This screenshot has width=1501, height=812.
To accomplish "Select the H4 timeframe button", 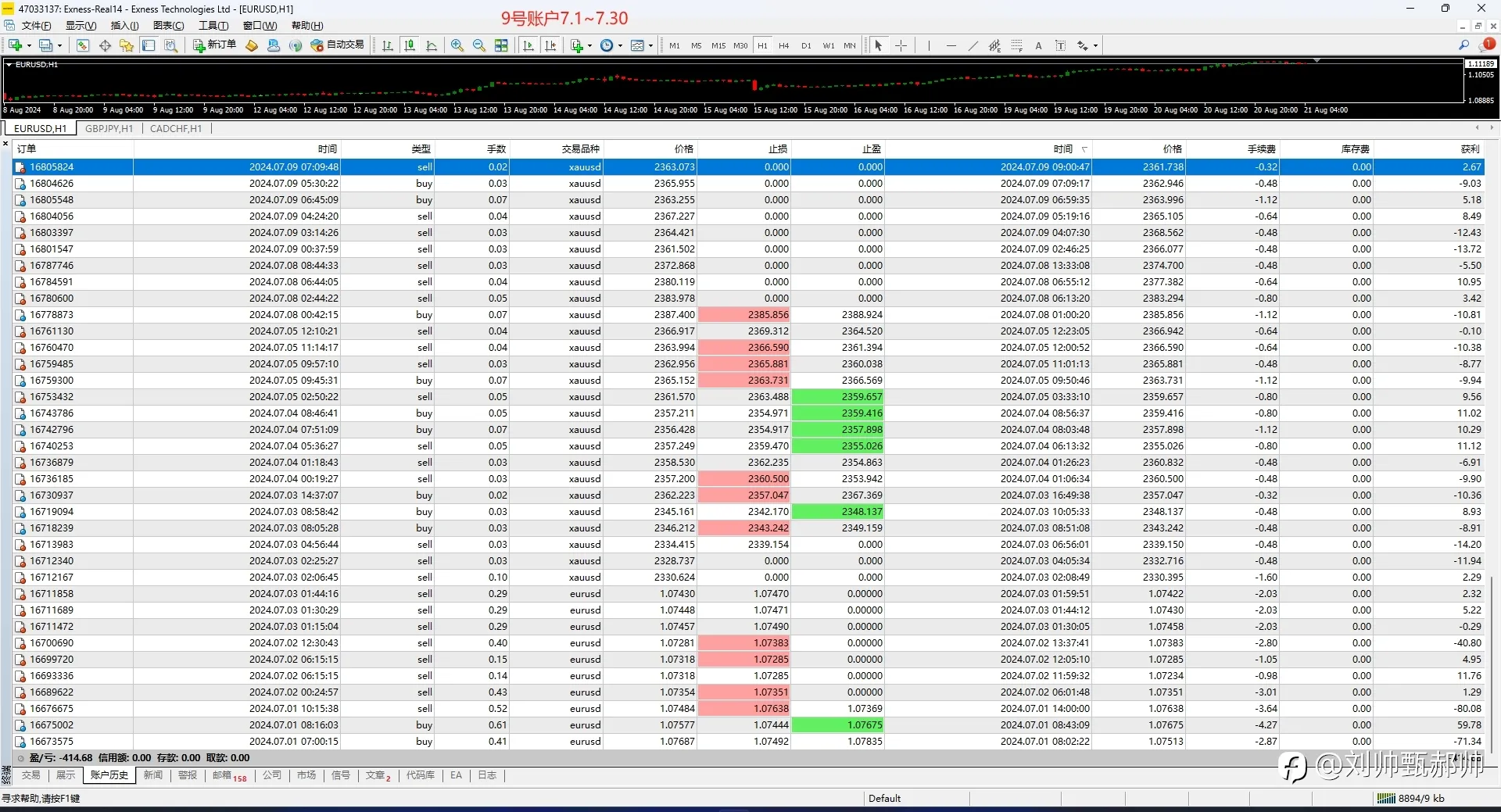I will [x=784, y=45].
